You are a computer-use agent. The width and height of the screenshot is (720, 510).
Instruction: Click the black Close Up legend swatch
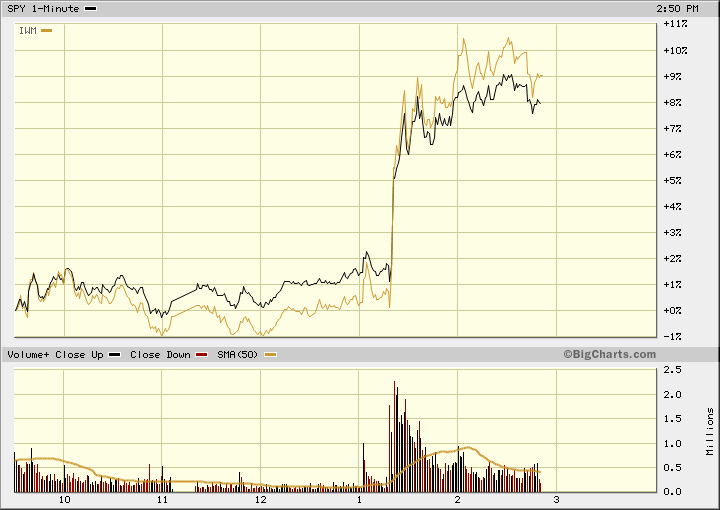115,355
